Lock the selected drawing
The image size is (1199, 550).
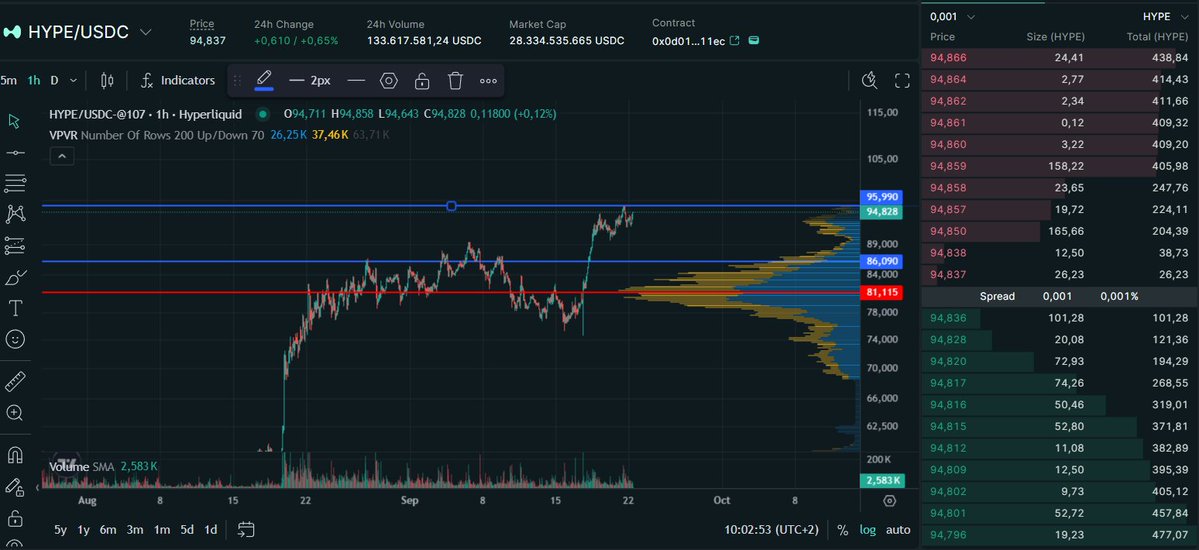[421, 80]
